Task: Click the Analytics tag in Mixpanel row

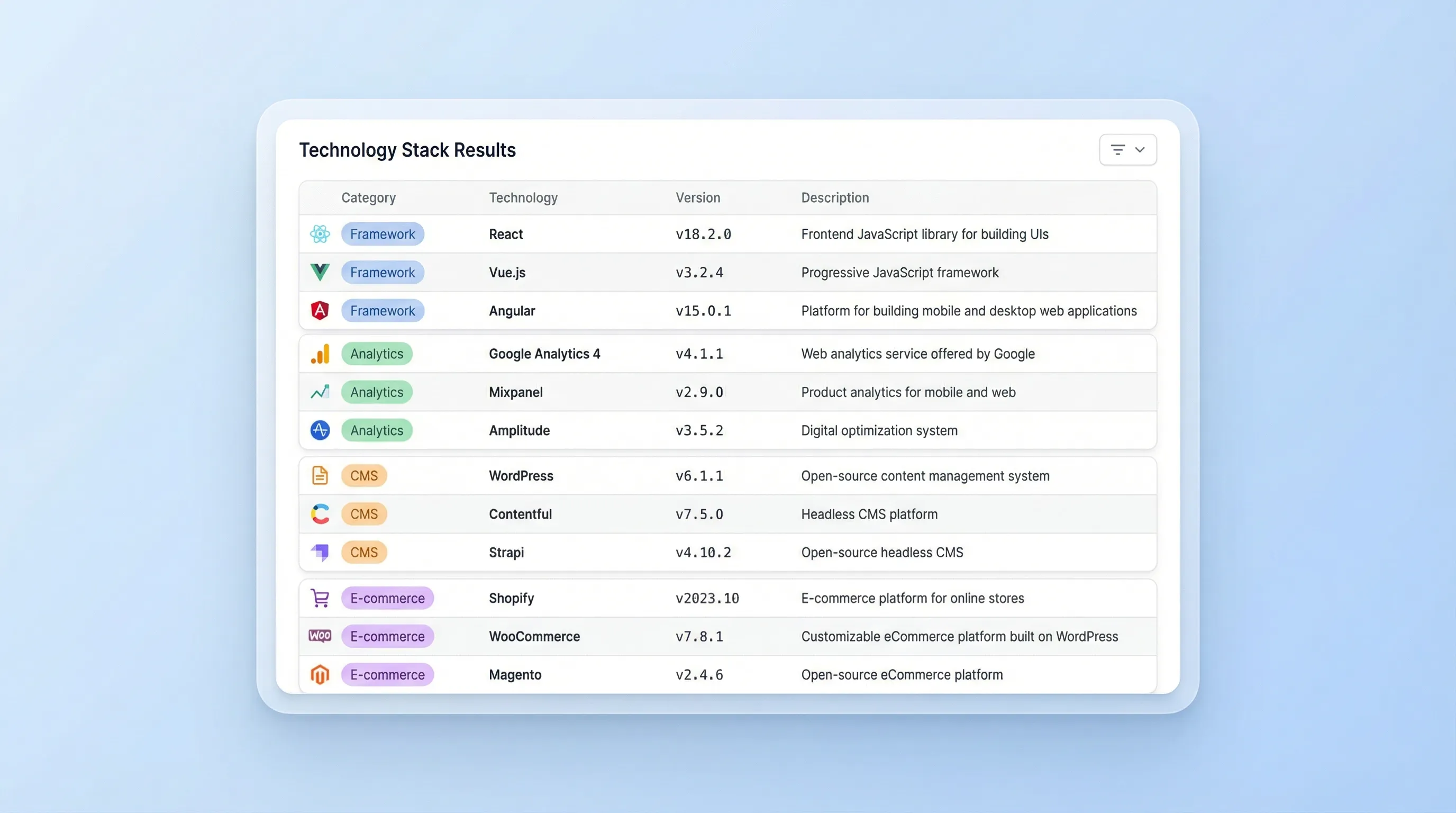Action: 377,392
